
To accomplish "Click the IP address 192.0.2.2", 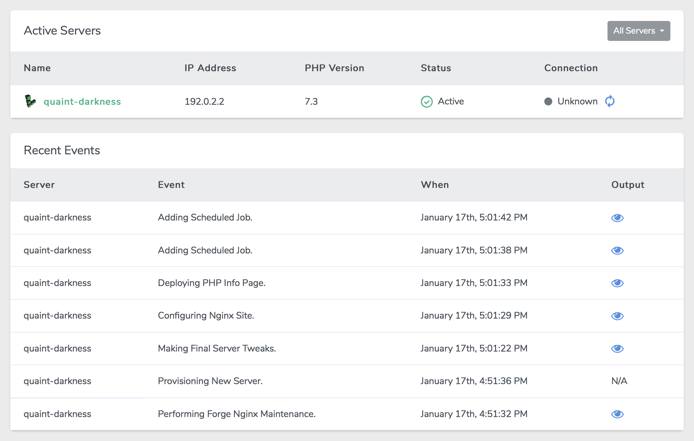I will tap(206, 101).
